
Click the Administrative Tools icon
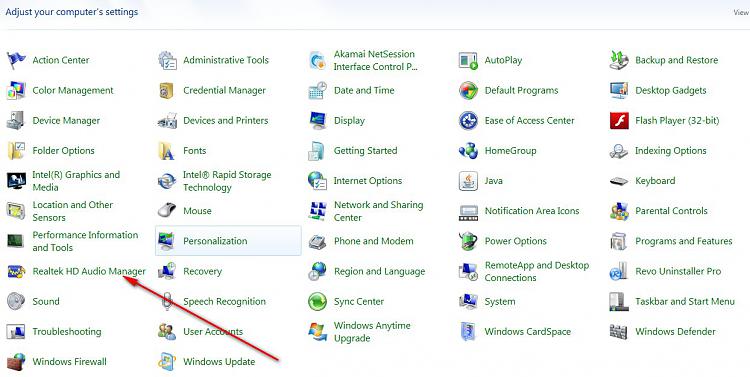click(167, 60)
